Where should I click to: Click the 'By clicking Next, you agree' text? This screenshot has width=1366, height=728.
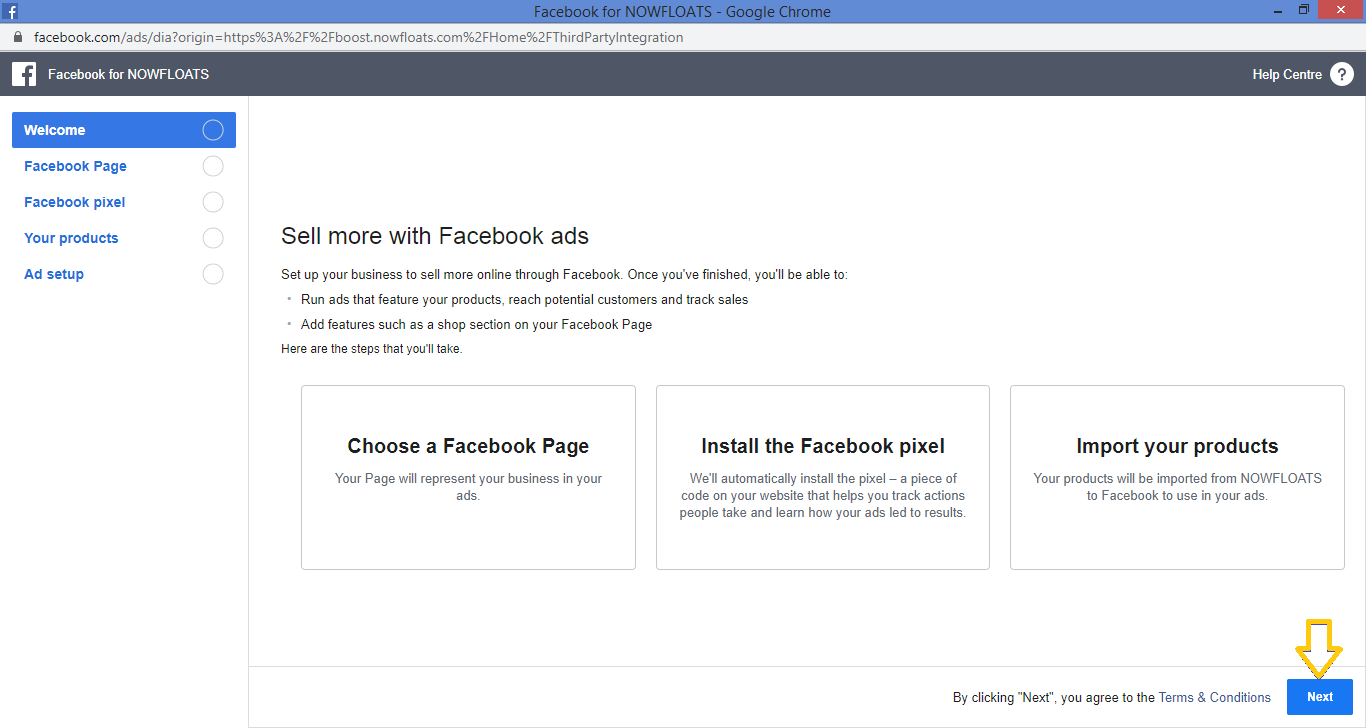coord(1053,697)
